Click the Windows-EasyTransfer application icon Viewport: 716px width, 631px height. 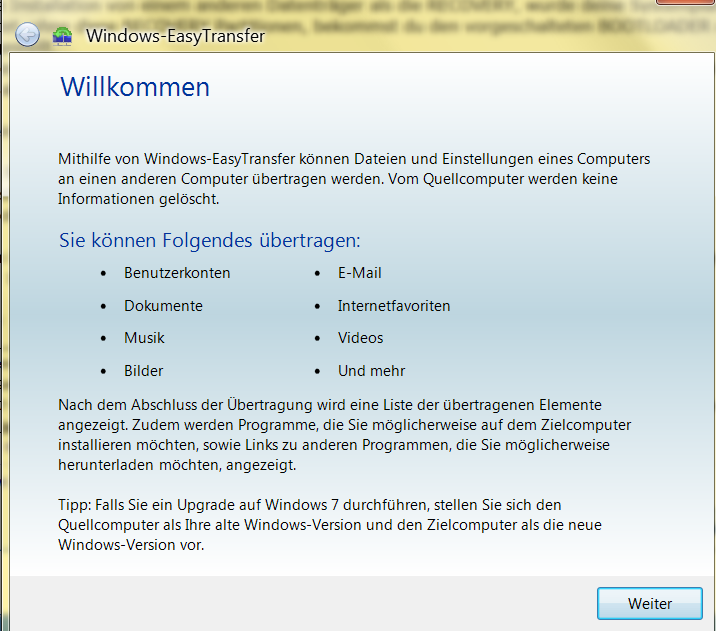pyautogui.click(x=63, y=36)
